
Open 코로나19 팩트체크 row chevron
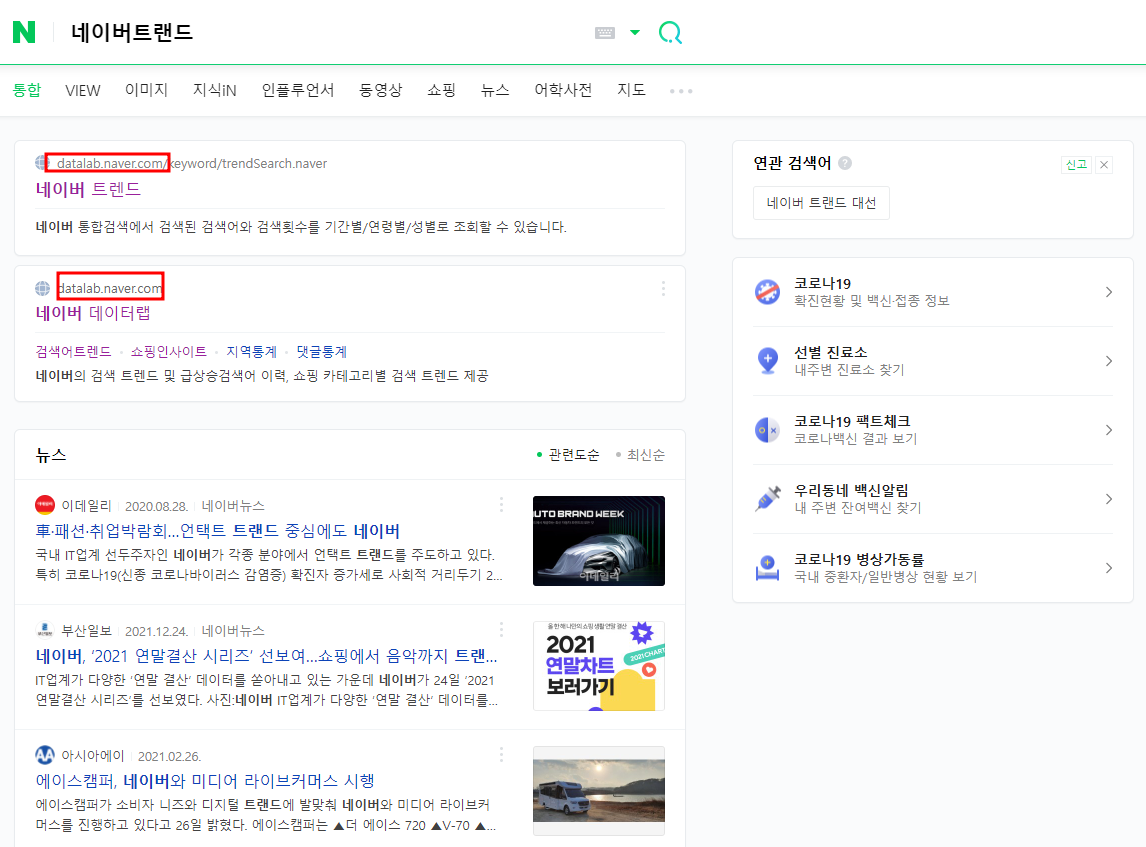(1109, 430)
